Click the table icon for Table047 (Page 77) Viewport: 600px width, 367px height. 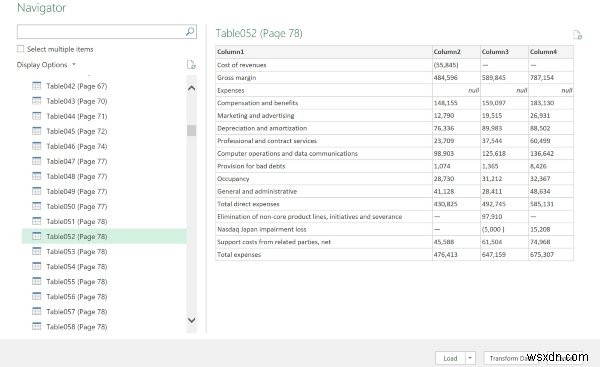pos(37,161)
